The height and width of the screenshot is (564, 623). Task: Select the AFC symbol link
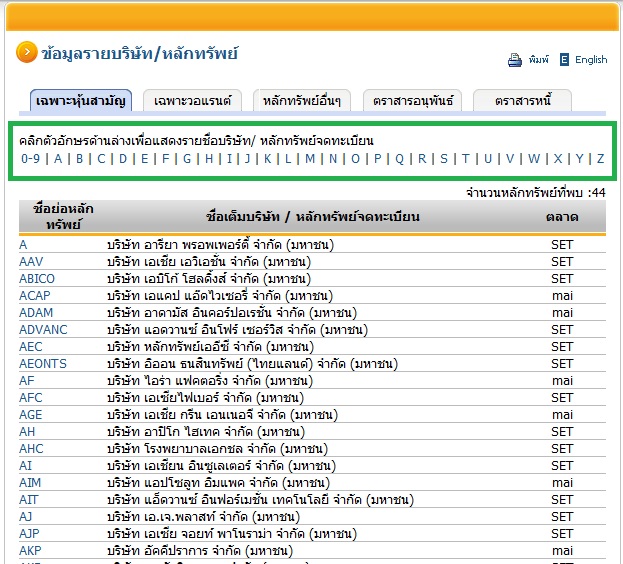(x=31, y=398)
